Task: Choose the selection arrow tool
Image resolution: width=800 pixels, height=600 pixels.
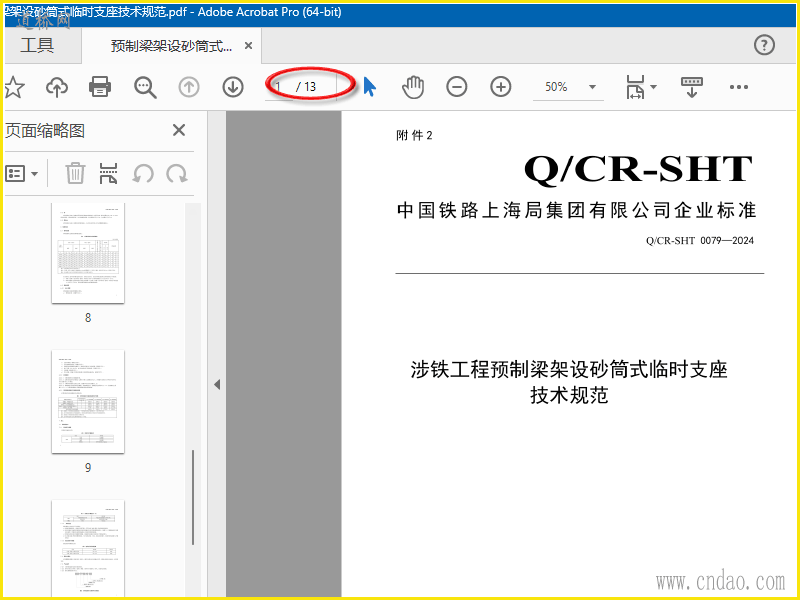Action: coord(370,87)
